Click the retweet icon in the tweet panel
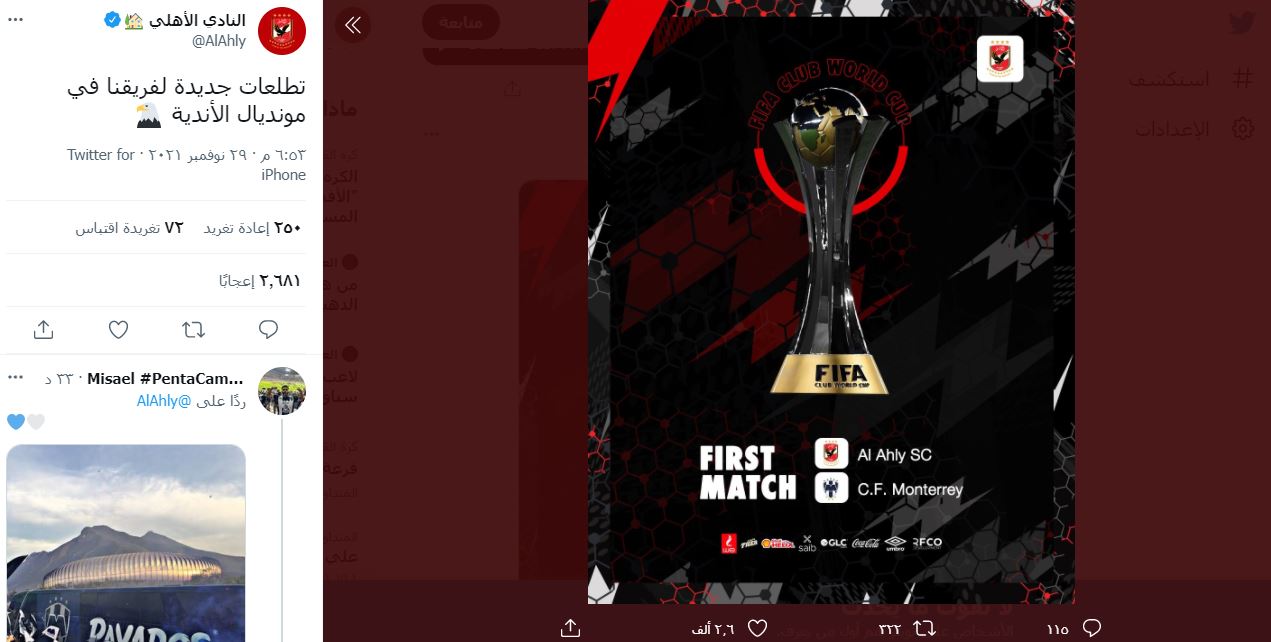Image resolution: width=1271 pixels, height=642 pixels. [x=193, y=329]
